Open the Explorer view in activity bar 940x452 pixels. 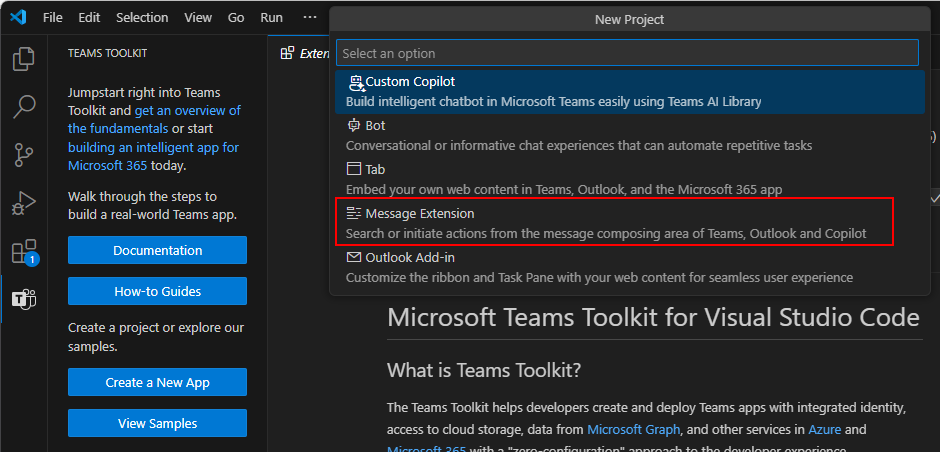point(24,58)
